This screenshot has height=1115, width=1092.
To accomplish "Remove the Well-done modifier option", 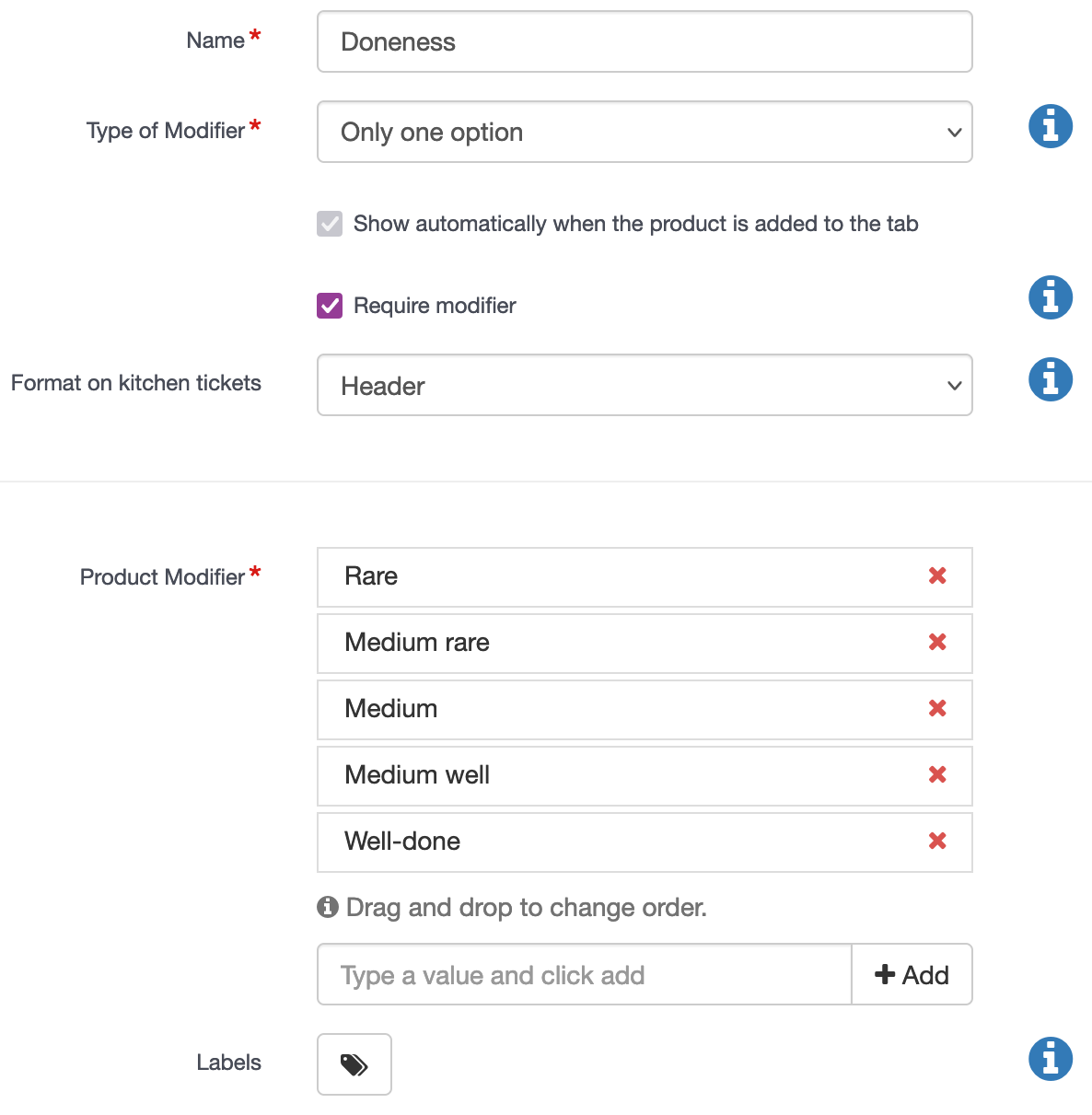I will click(x=937, y=842).
